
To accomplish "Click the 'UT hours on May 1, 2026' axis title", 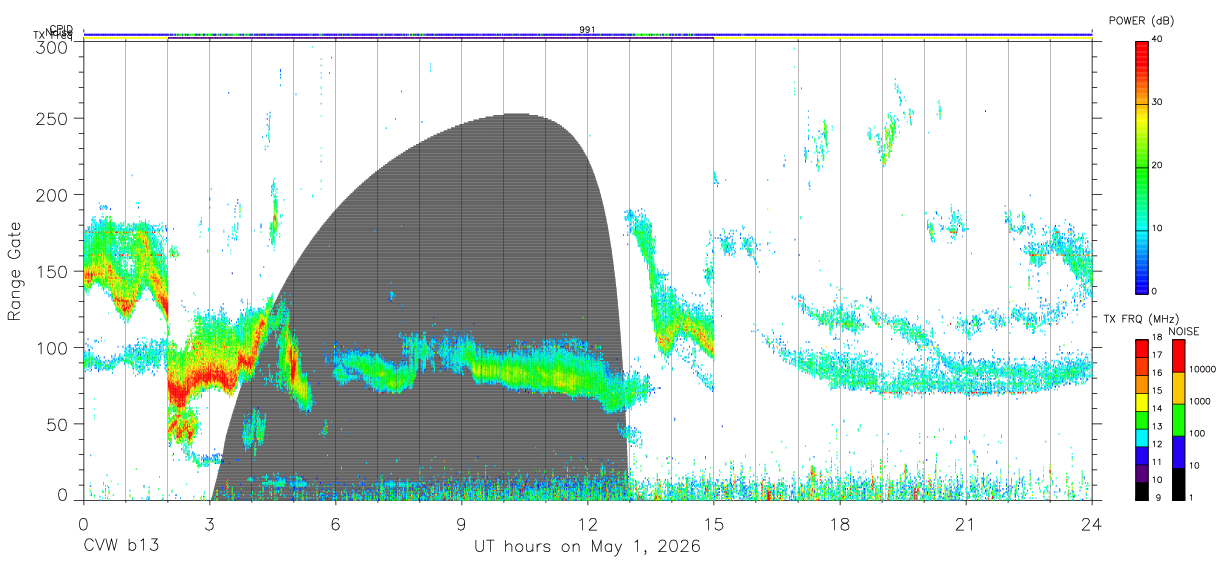I will tap(587, 547).
